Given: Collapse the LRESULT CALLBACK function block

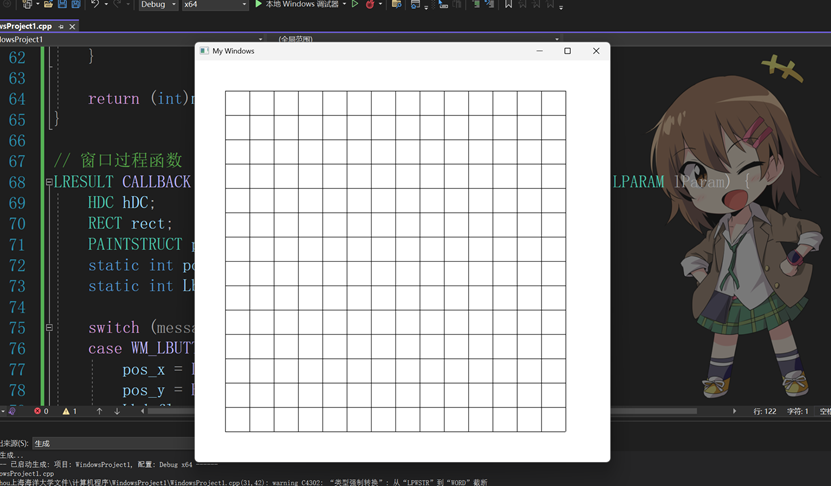Looking at the screenshot, I should (x=49, y=182).
